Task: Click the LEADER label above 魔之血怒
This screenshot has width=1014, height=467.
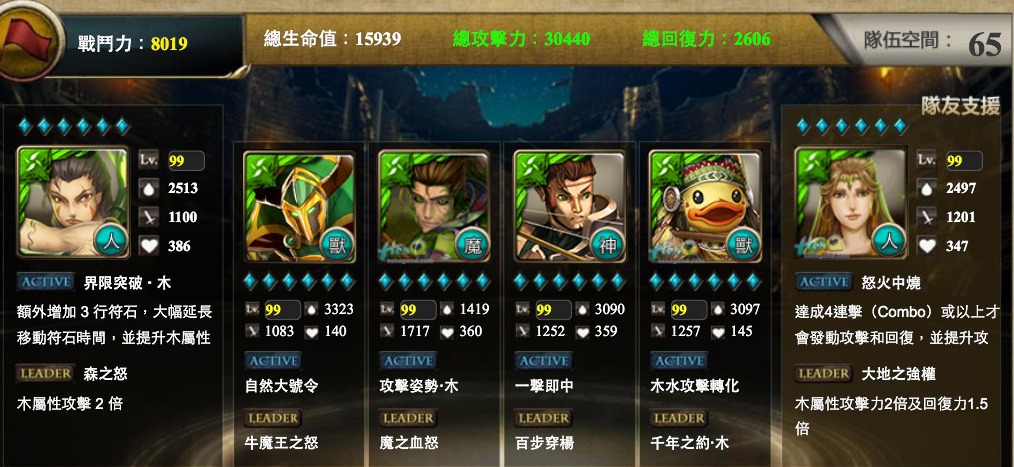Action: (408, 418)
